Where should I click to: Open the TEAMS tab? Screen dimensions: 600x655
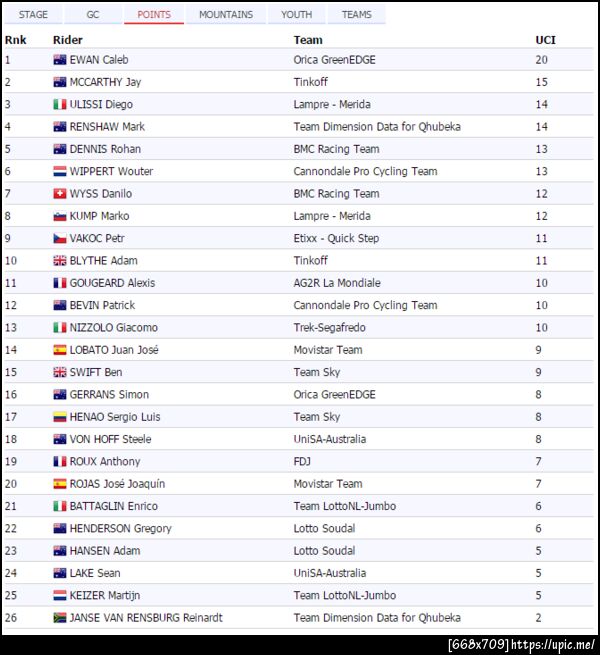click(357, 15)
